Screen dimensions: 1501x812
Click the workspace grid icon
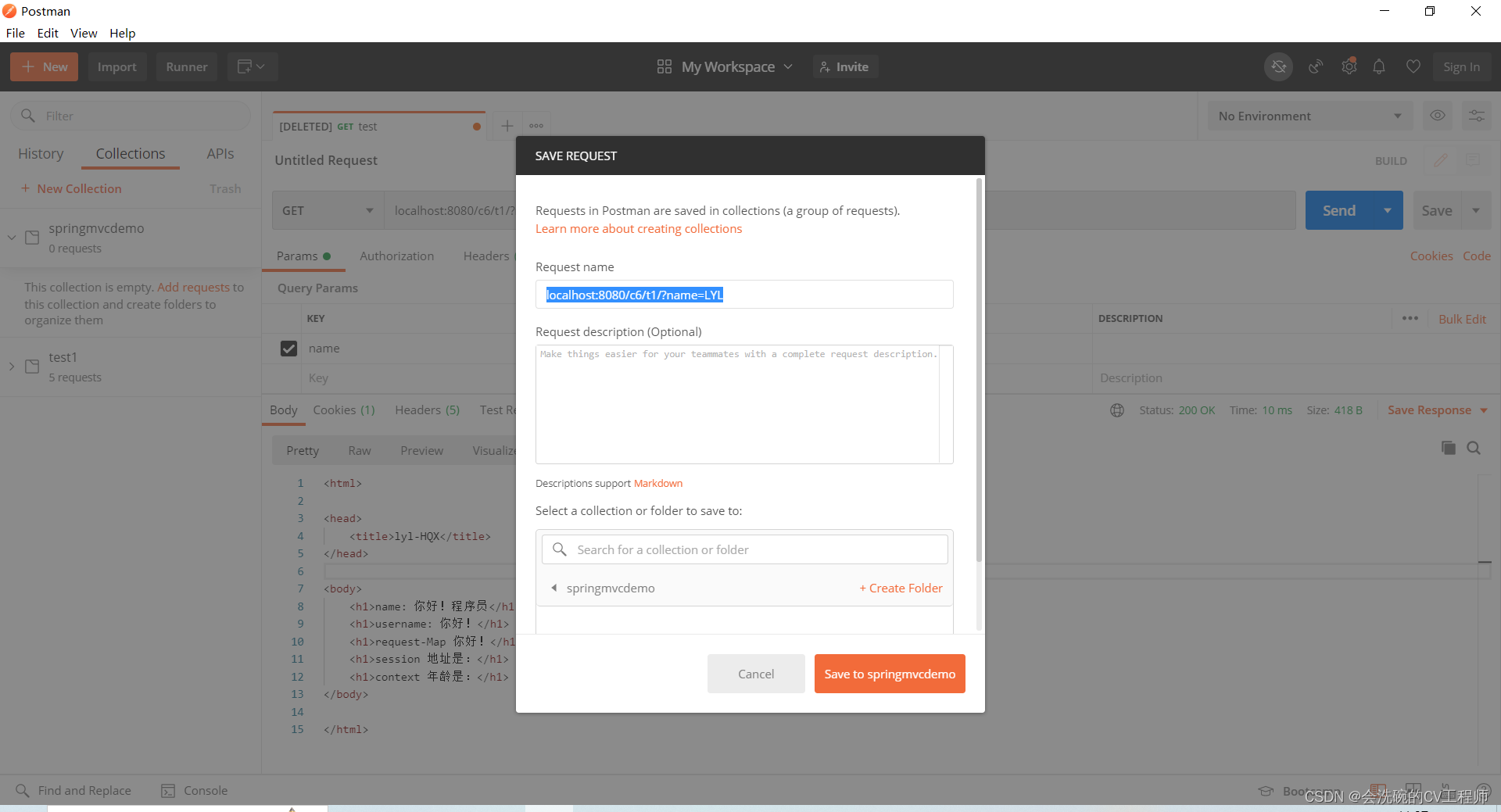(x=665, y=67)
